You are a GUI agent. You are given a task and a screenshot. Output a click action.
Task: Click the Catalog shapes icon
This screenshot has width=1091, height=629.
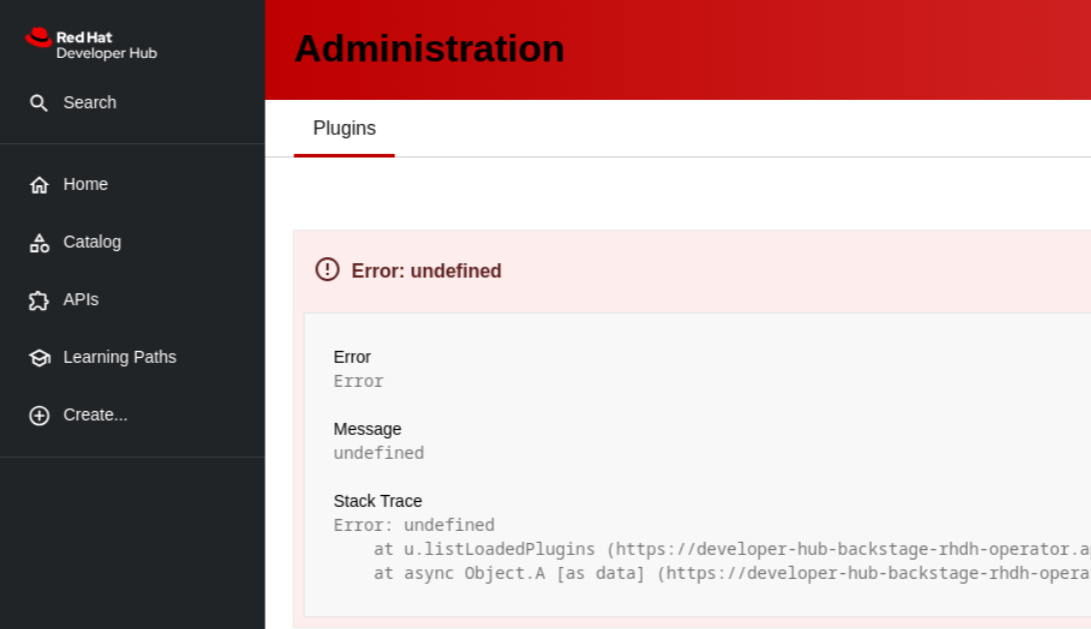click(39, 243)
